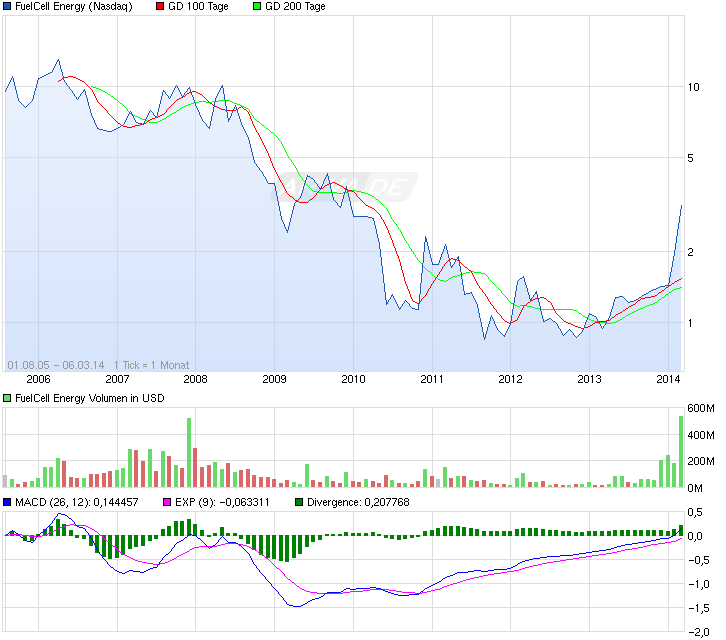Click the blue MACD legend swatch
Screen dimensions: 726x640
pyautogui.click(x=7, y=502)
